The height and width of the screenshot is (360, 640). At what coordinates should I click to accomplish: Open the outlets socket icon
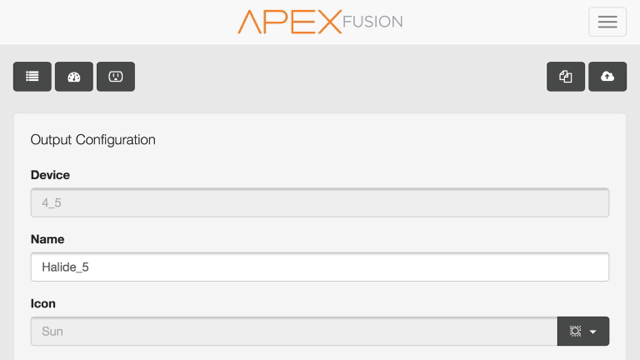tap(116, 76)
